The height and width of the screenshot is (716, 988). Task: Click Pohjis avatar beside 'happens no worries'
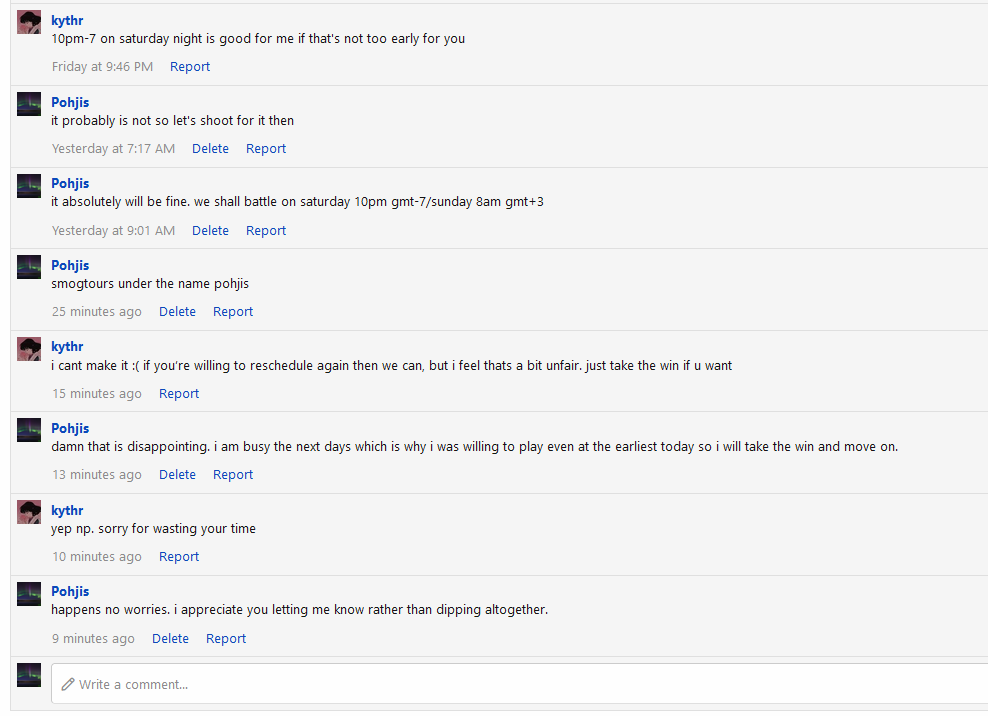point(29,594)
